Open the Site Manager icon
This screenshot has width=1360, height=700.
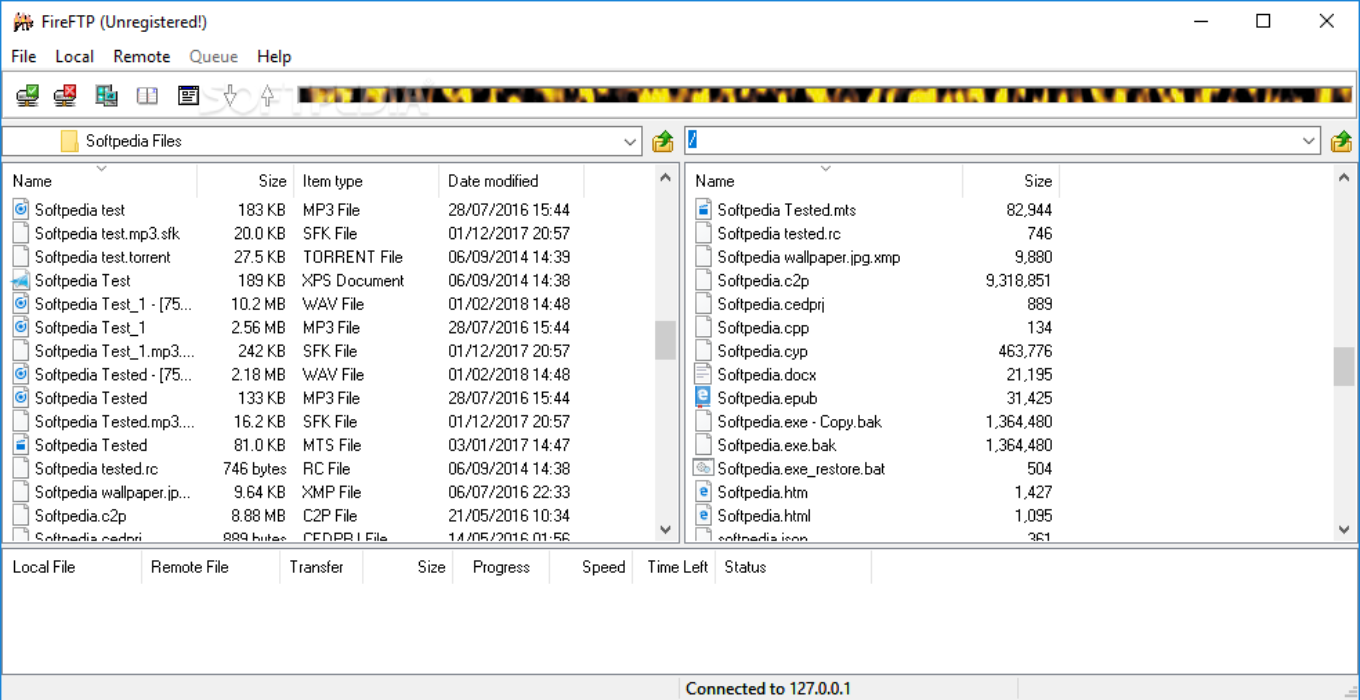click(105, 95)
